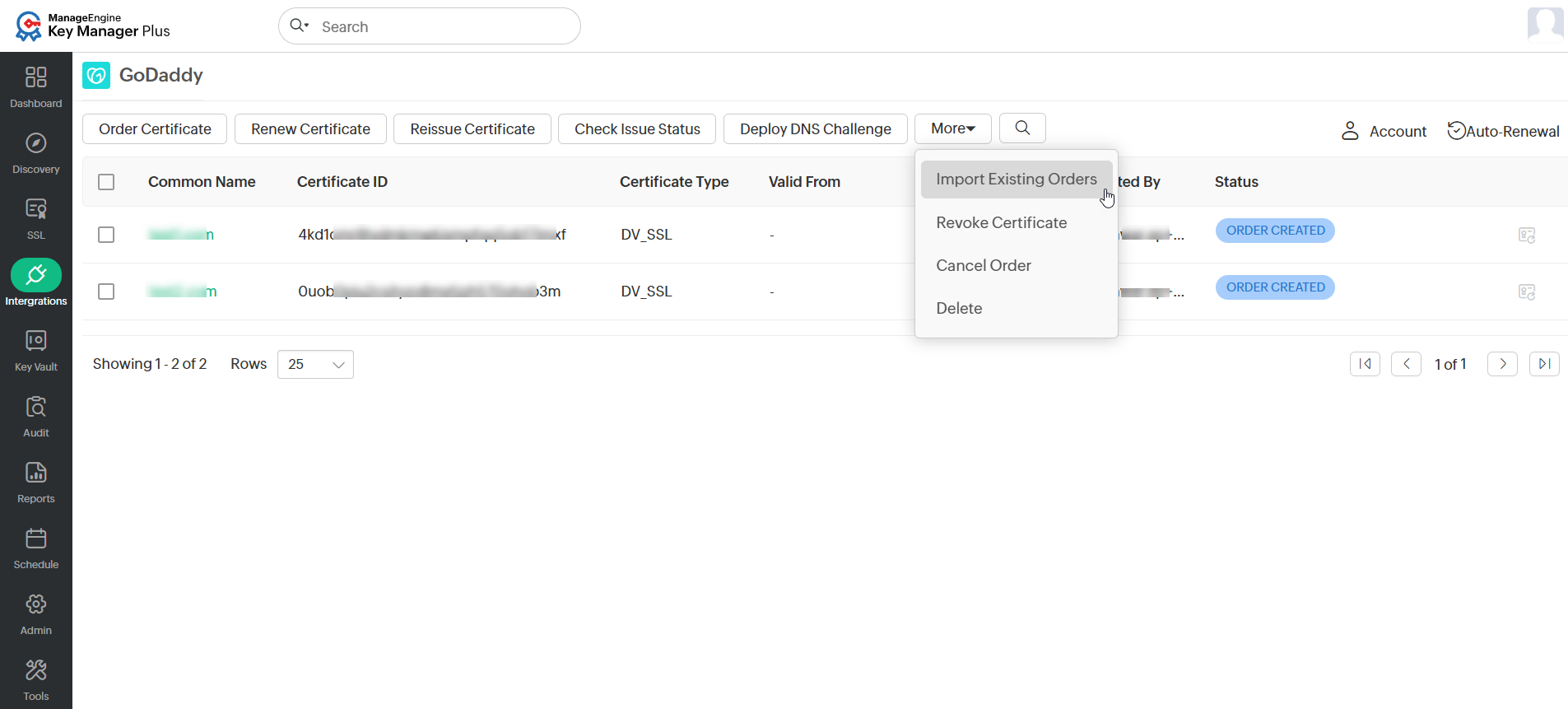Click the Certificate Type column header
This screenshot has height=709, width=1568.
[674, 182]
